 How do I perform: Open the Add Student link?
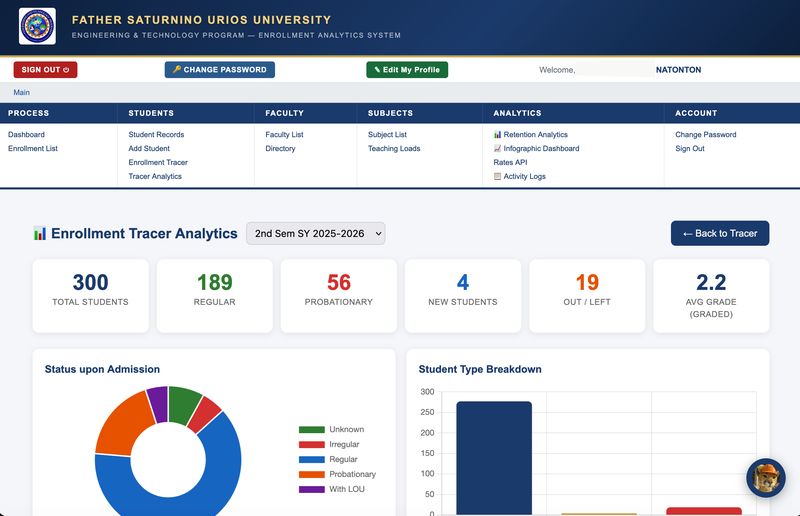(149, 149)
